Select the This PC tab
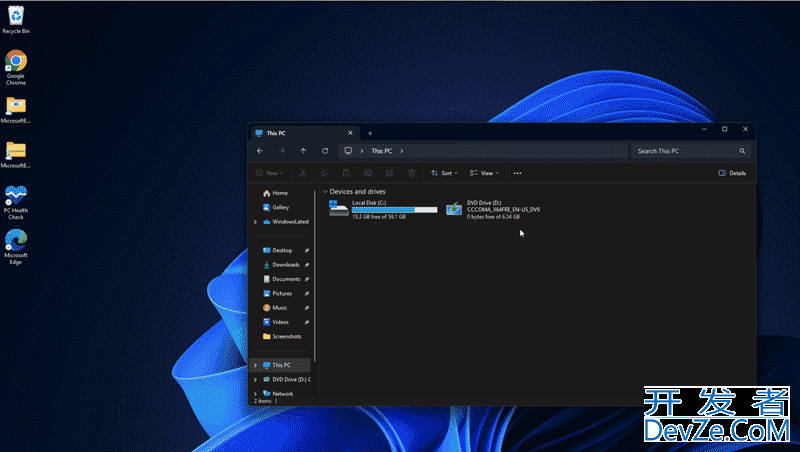Image resolution: width=800 pixels, height=452 pixels. [x=300, y=133]
